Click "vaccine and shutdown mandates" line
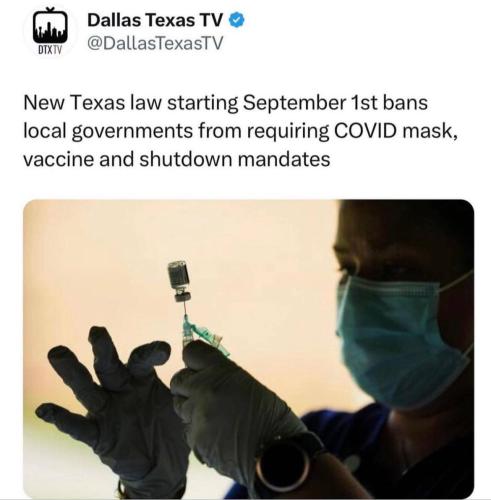Image resolution: width=491 pixels, height=500 pixels. point(177,159)
